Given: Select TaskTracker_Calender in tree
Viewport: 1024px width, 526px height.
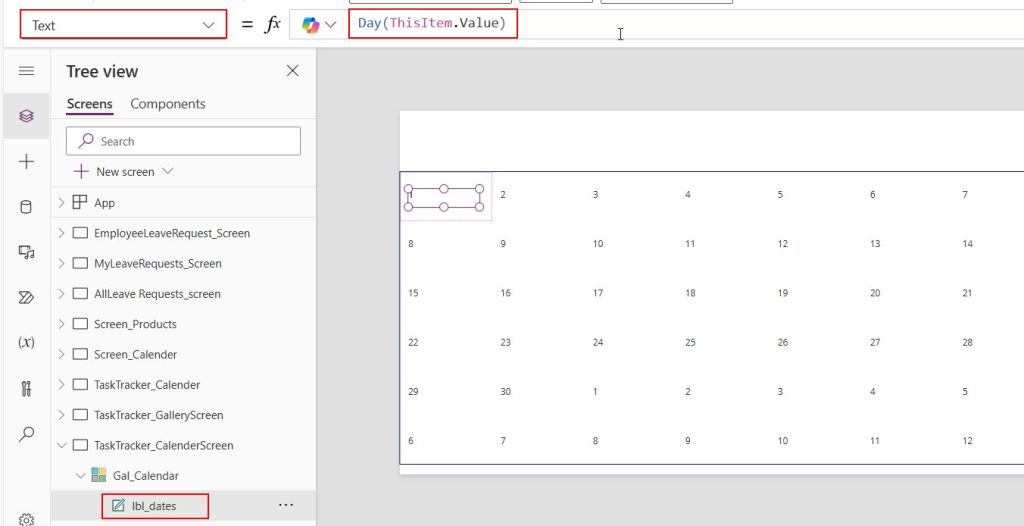Looking at the screenshot, I should (147, 384).
